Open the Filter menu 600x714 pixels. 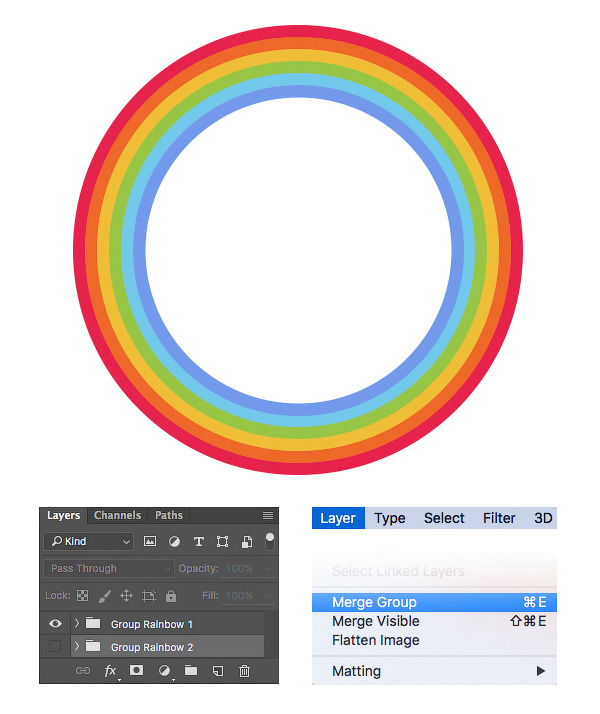[499, 518]
